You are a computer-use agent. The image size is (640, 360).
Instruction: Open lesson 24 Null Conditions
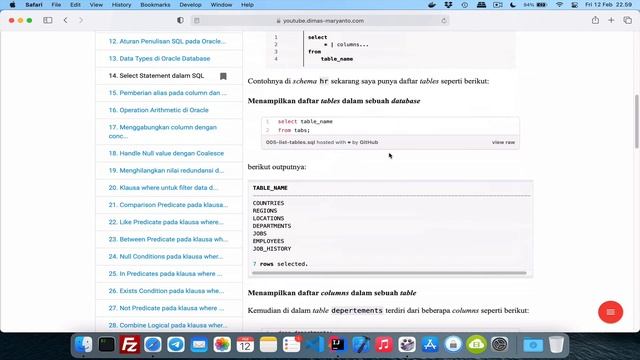point(166,256)
